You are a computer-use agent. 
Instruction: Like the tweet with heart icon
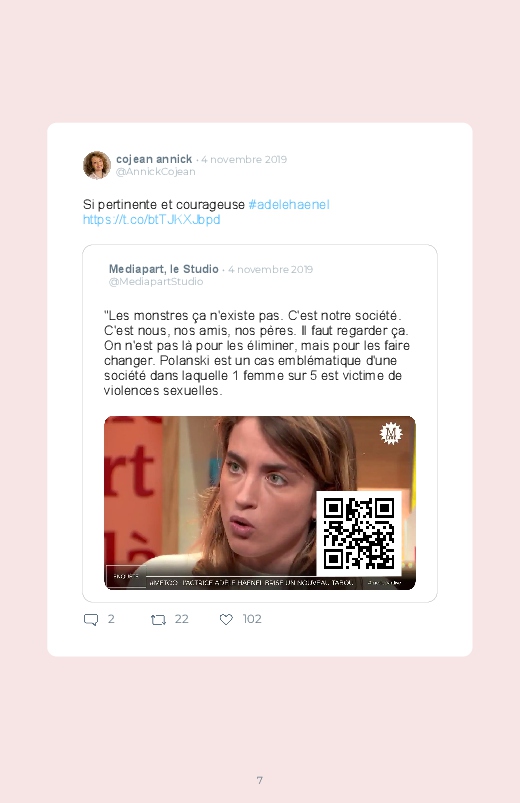click(x=226, y=620)
